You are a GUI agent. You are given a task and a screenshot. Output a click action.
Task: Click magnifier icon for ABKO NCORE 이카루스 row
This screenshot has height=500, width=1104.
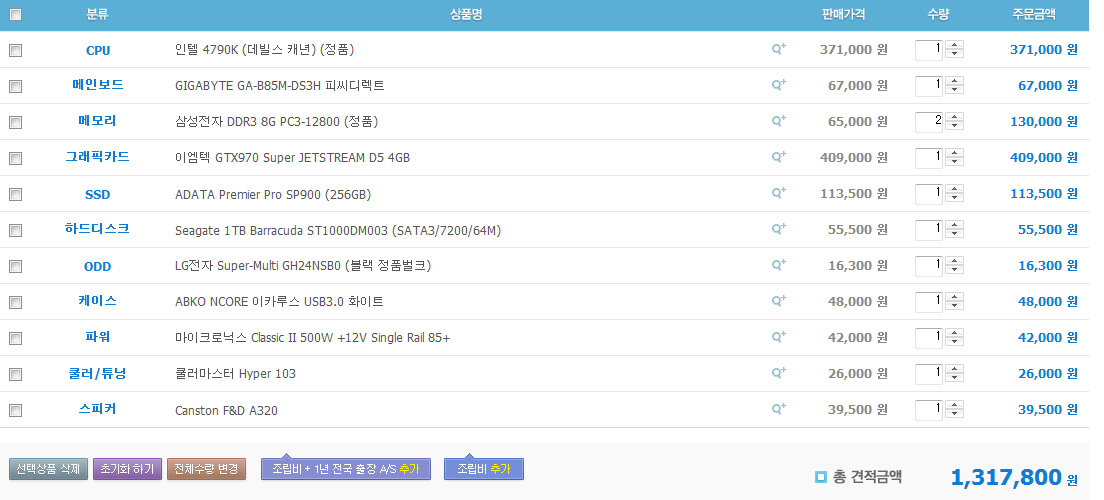(x=779, y=300)
